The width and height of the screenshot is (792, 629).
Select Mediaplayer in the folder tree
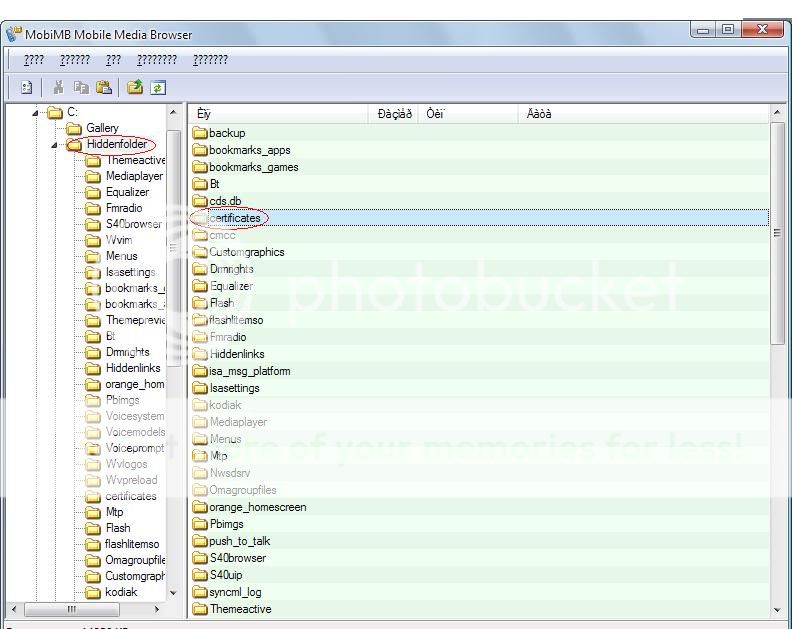tap(133, 176)
